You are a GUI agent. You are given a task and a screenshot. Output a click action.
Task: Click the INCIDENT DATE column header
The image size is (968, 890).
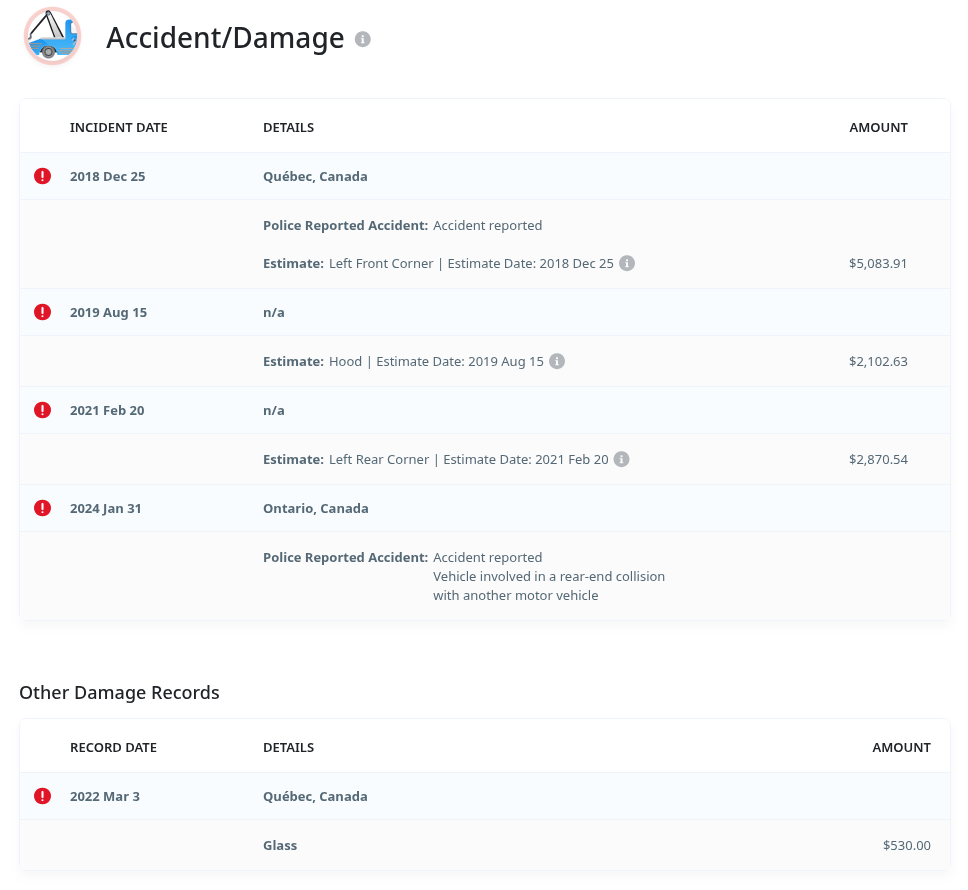coord(118,127)
